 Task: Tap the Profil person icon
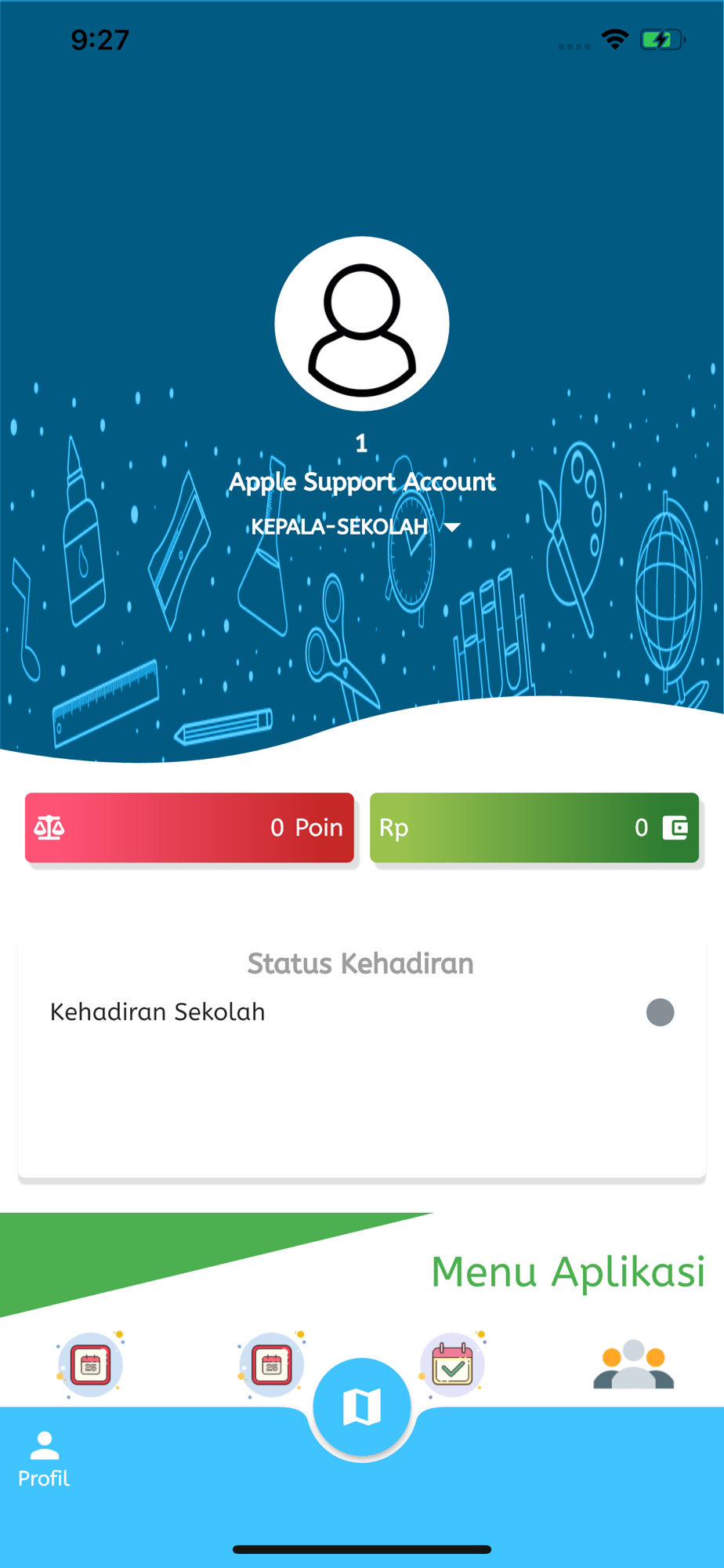point(45,1446)
